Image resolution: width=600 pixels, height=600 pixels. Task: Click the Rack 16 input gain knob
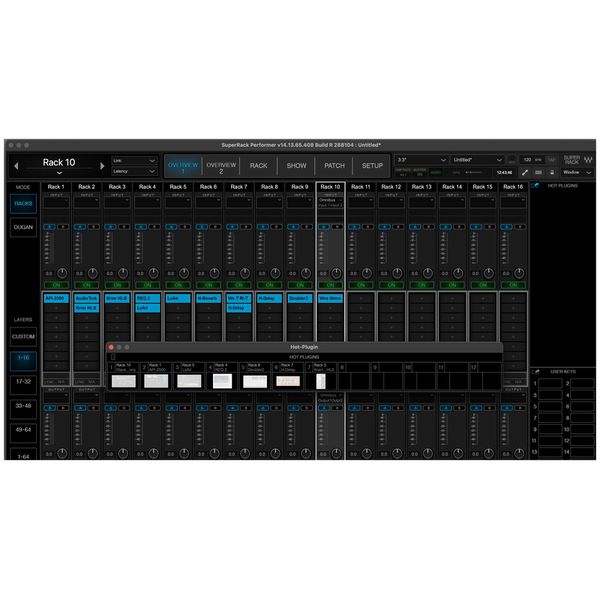pos(519,273)
